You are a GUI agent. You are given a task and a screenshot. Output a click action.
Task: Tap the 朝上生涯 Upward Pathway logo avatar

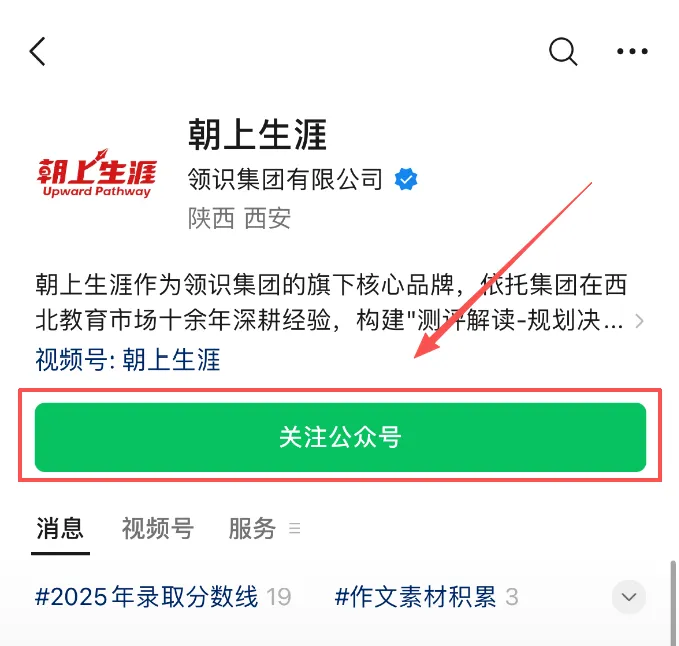point(96,173)
